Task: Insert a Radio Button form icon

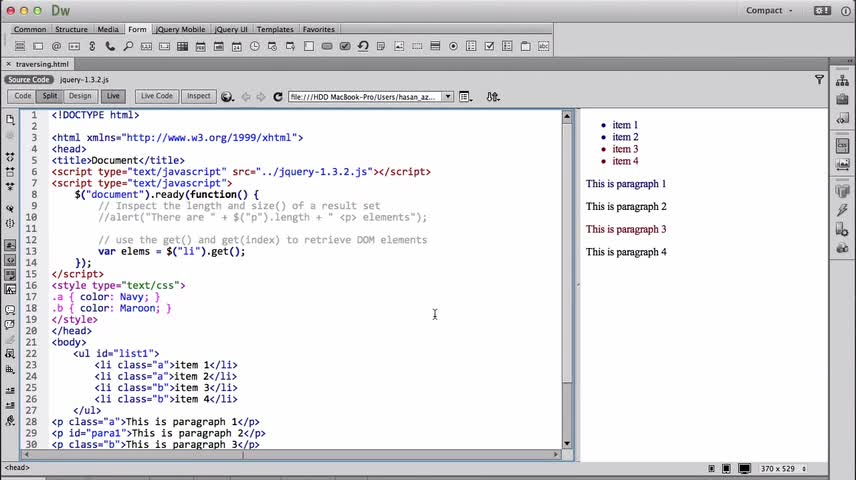Action: [x=453, y=46]
